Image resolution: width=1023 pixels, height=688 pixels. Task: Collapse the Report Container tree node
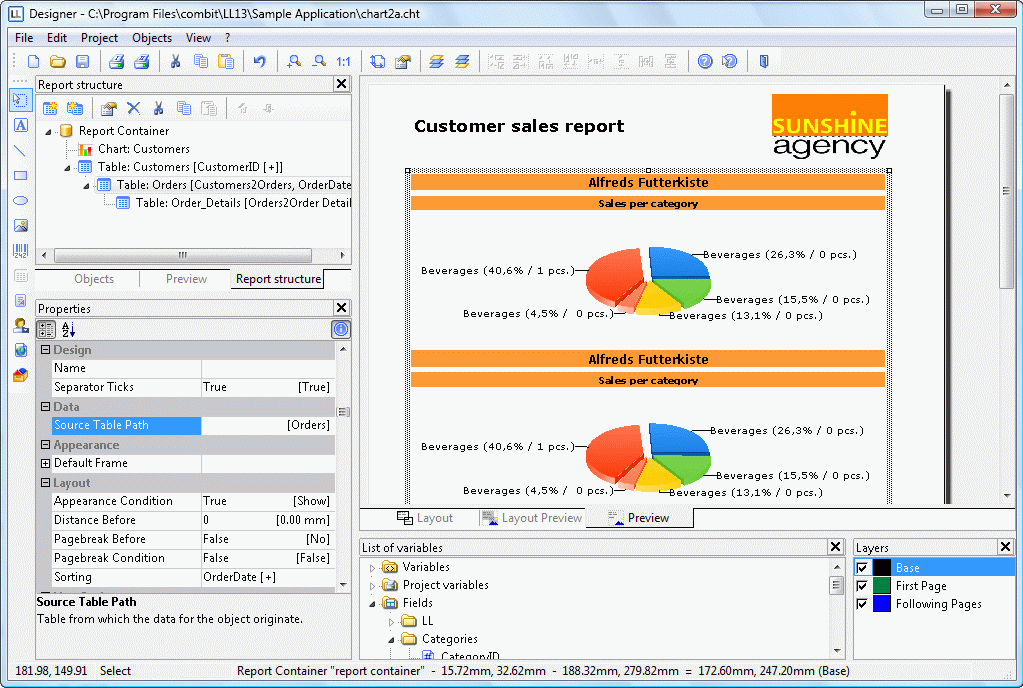coord(49,131)
